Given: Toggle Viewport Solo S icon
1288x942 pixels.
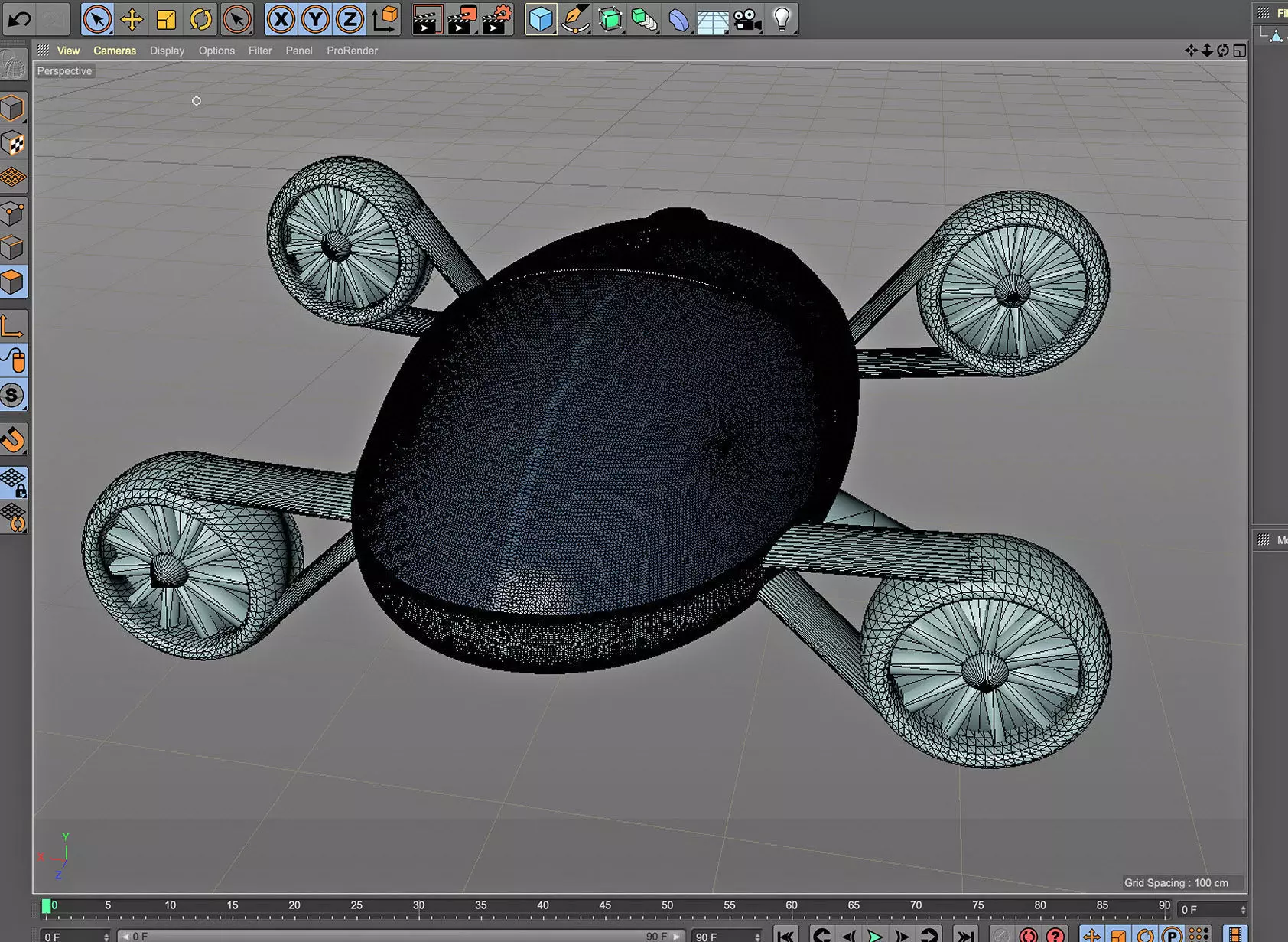Looking at the screenshot, I should point(13,396).
